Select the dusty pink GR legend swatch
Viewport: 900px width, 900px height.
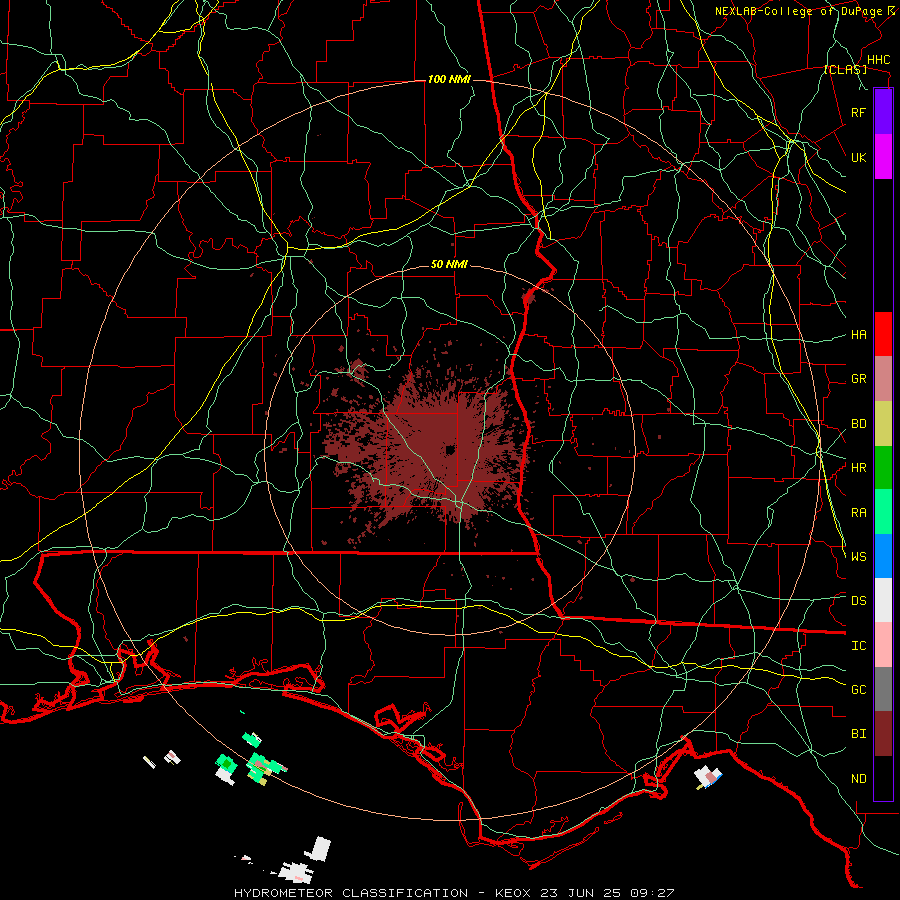(883, 379)
